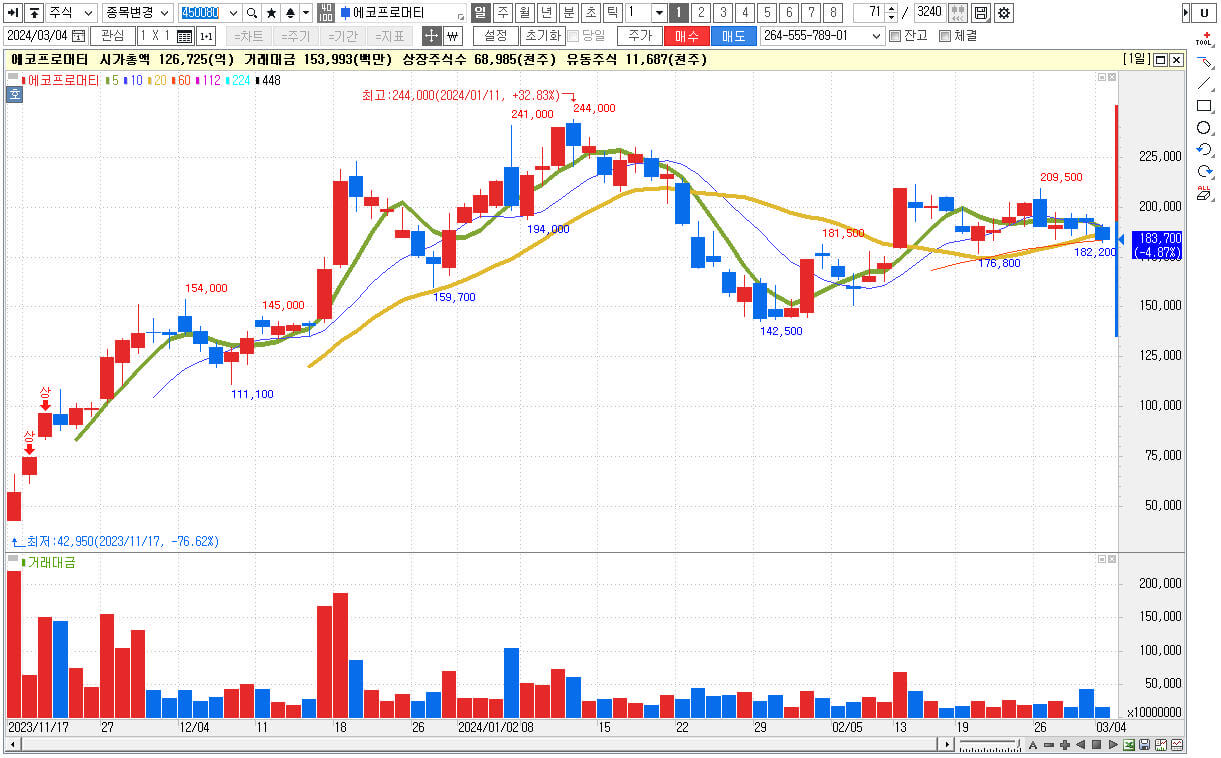The width and height of the screenshot is (1221, 758).
Task: Select interval preset tab 5
Action: click(x=767, y=13)
